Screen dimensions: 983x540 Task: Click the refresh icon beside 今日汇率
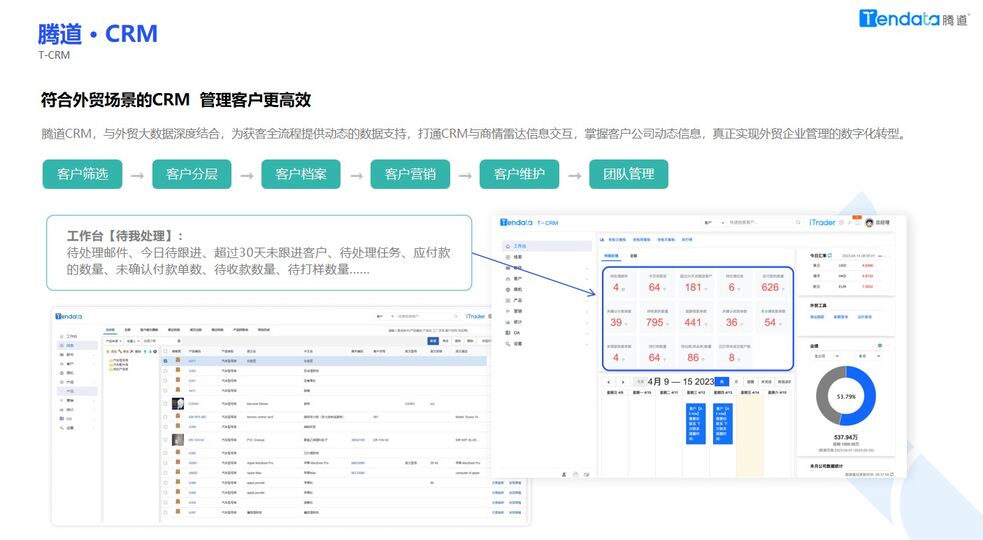tap(830, 256)
